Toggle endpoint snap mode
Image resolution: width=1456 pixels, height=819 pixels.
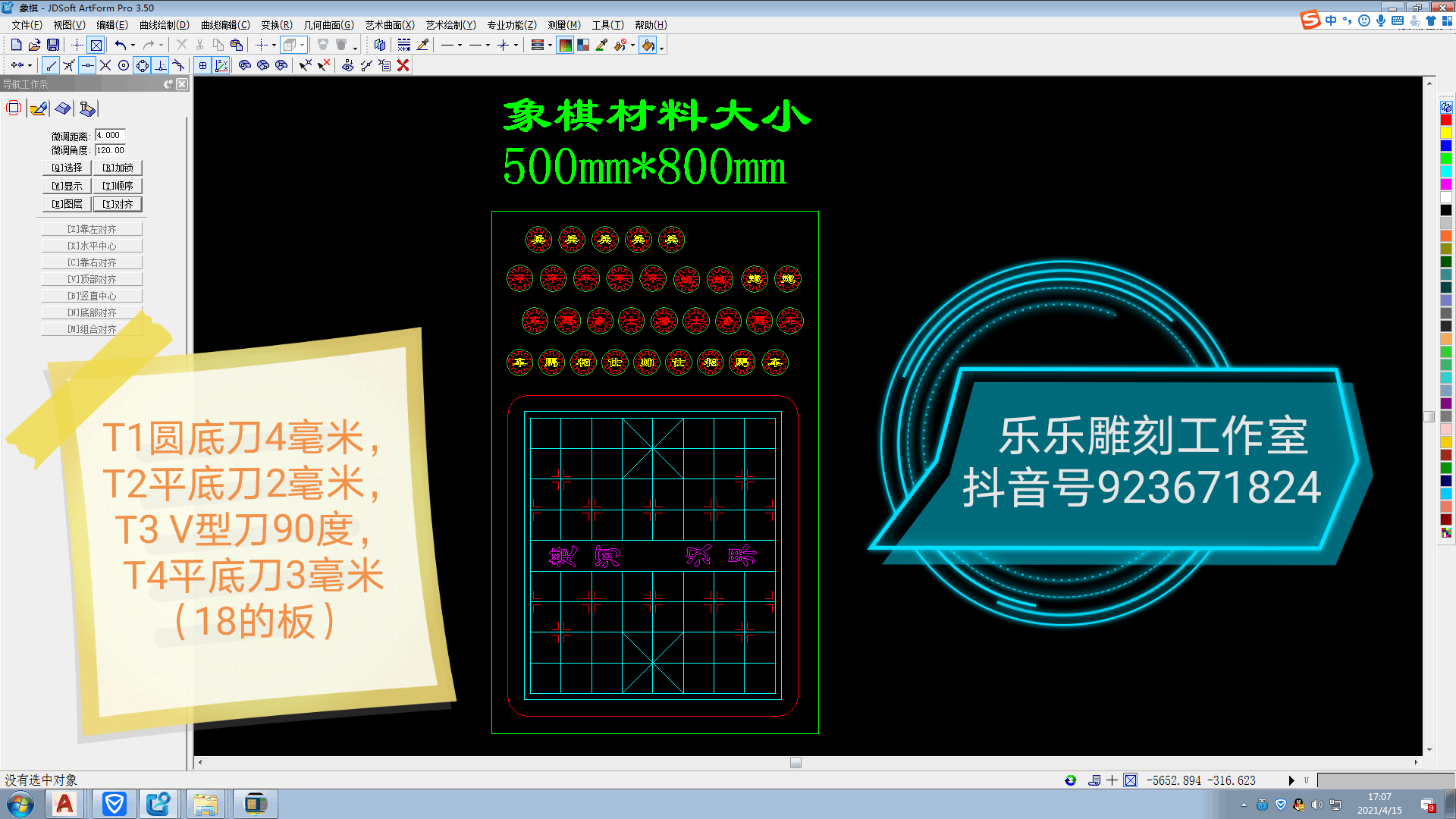pos(51,65)
